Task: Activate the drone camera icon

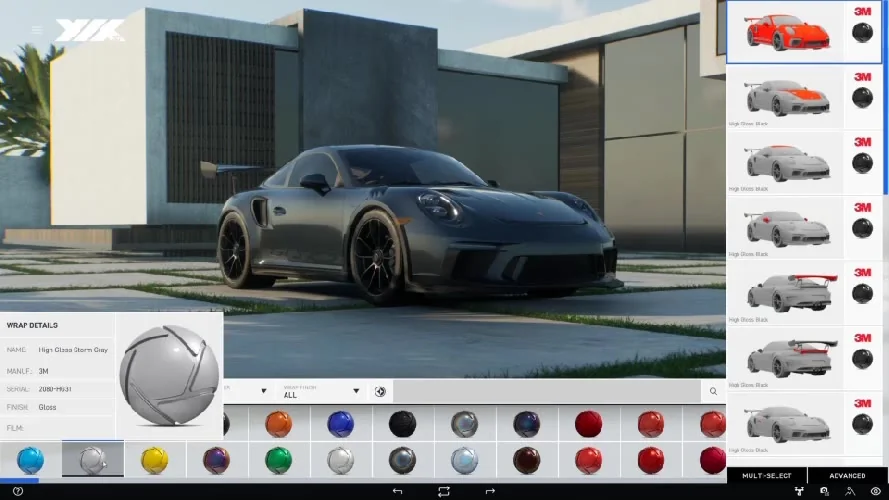Action: pyautogui.click(x=799, y=491)
